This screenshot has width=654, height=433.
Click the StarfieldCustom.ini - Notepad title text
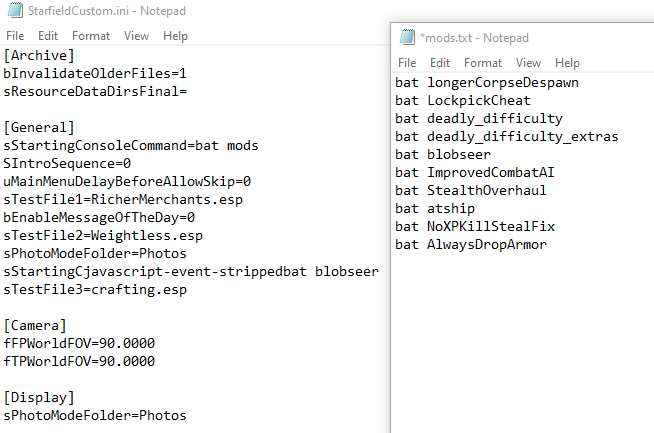107,11
